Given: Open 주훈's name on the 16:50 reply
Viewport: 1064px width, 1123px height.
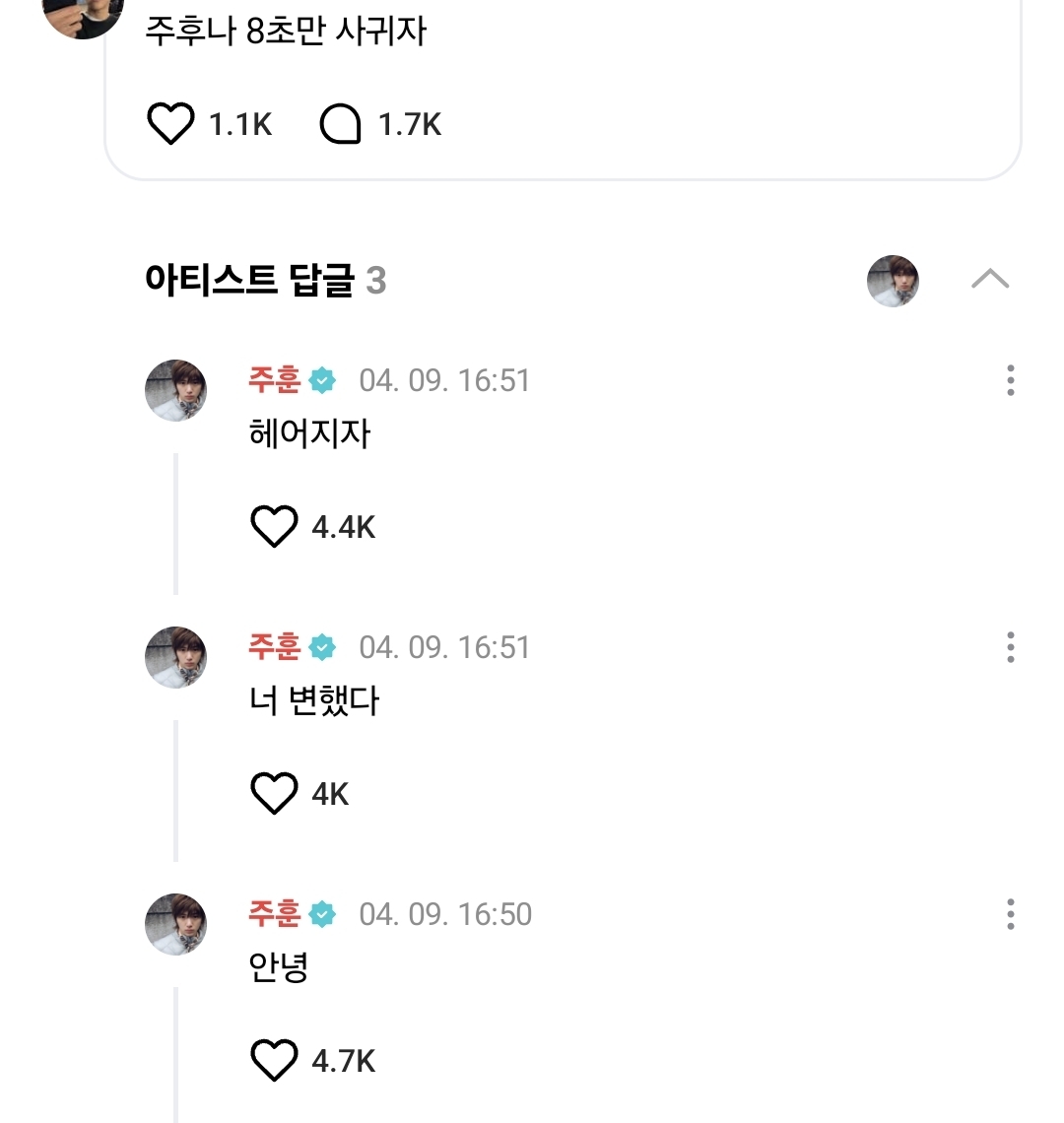Looking at the screenshot, I should 274,914.
